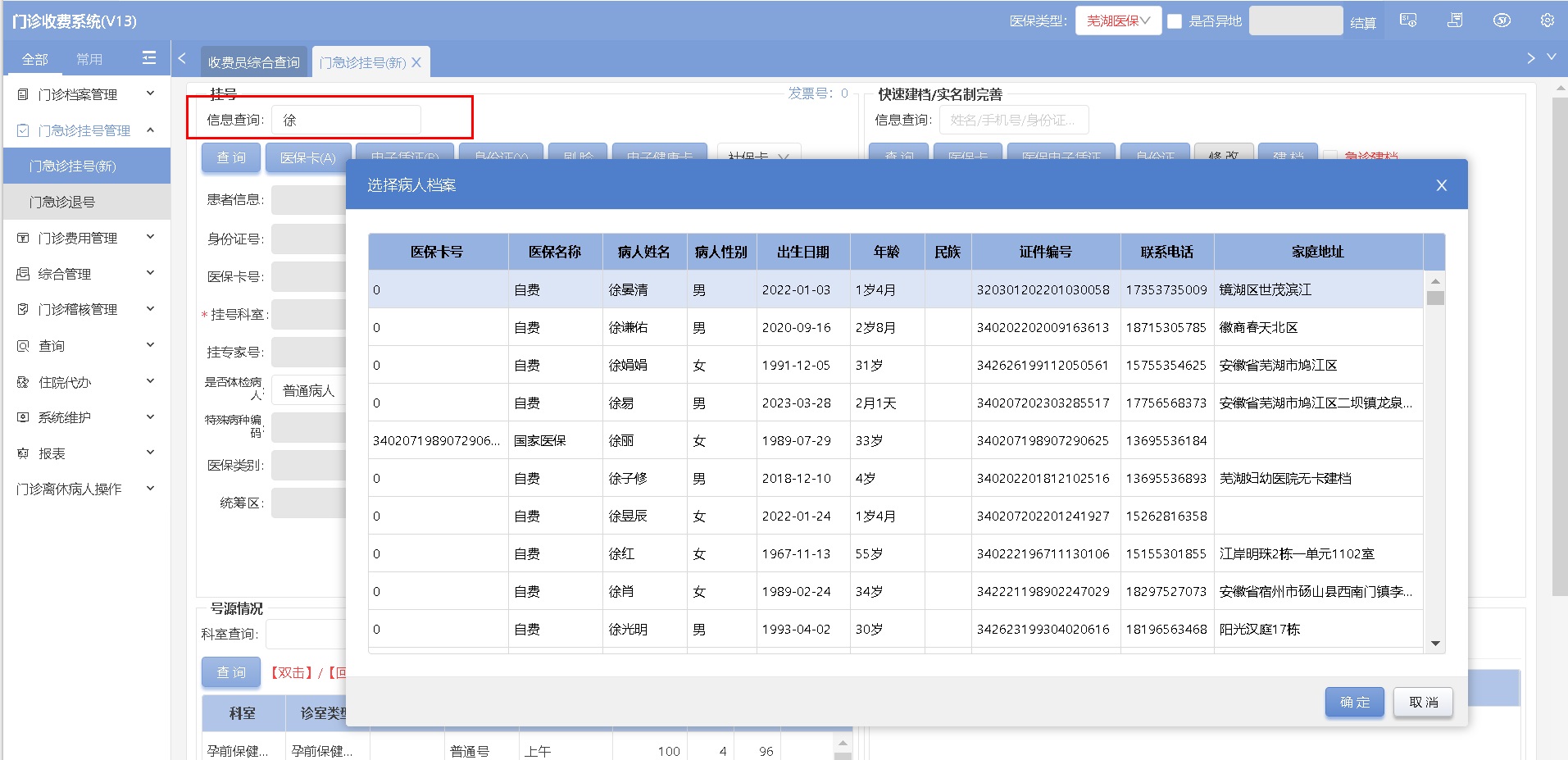
Task: Collapse the sidebar with the menu fold icon
Action: click(149, 58)
